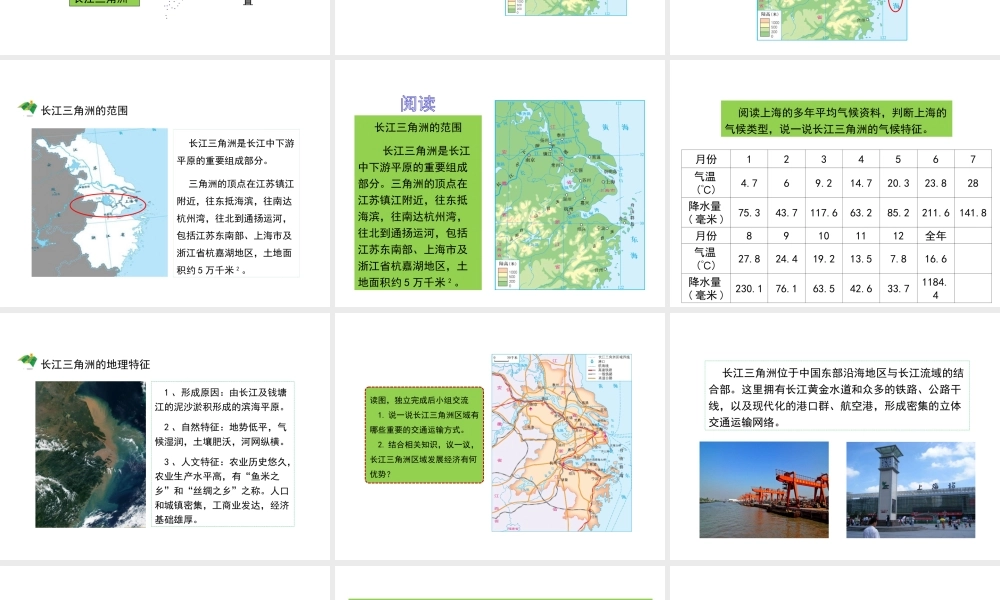Click the transportation network map
Screen dimensions: 1000x600
click(x=561, y=443)
